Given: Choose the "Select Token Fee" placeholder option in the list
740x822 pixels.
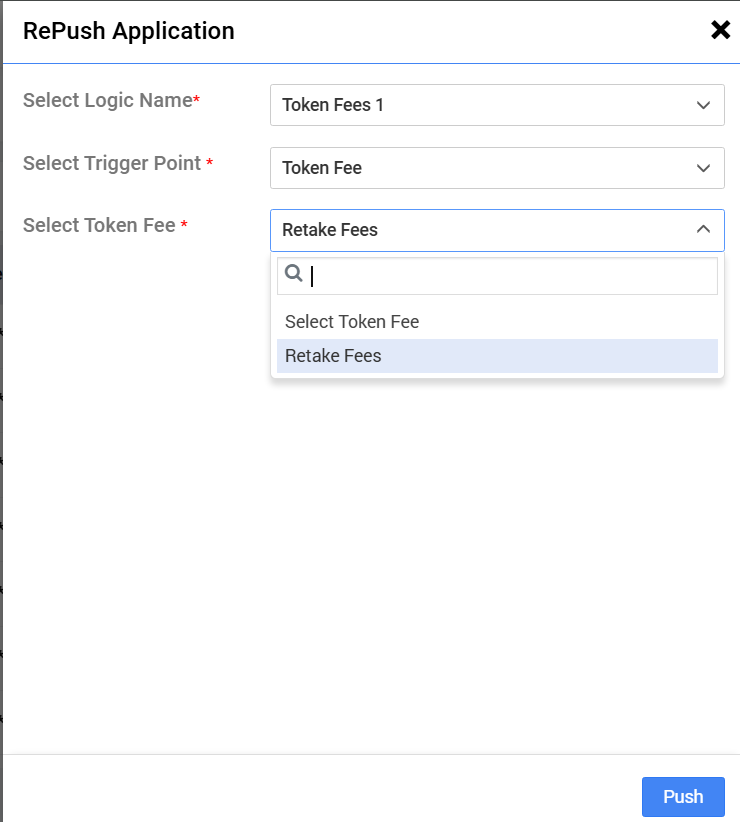Looking at the screenshot, I should (x=352, y=322).
